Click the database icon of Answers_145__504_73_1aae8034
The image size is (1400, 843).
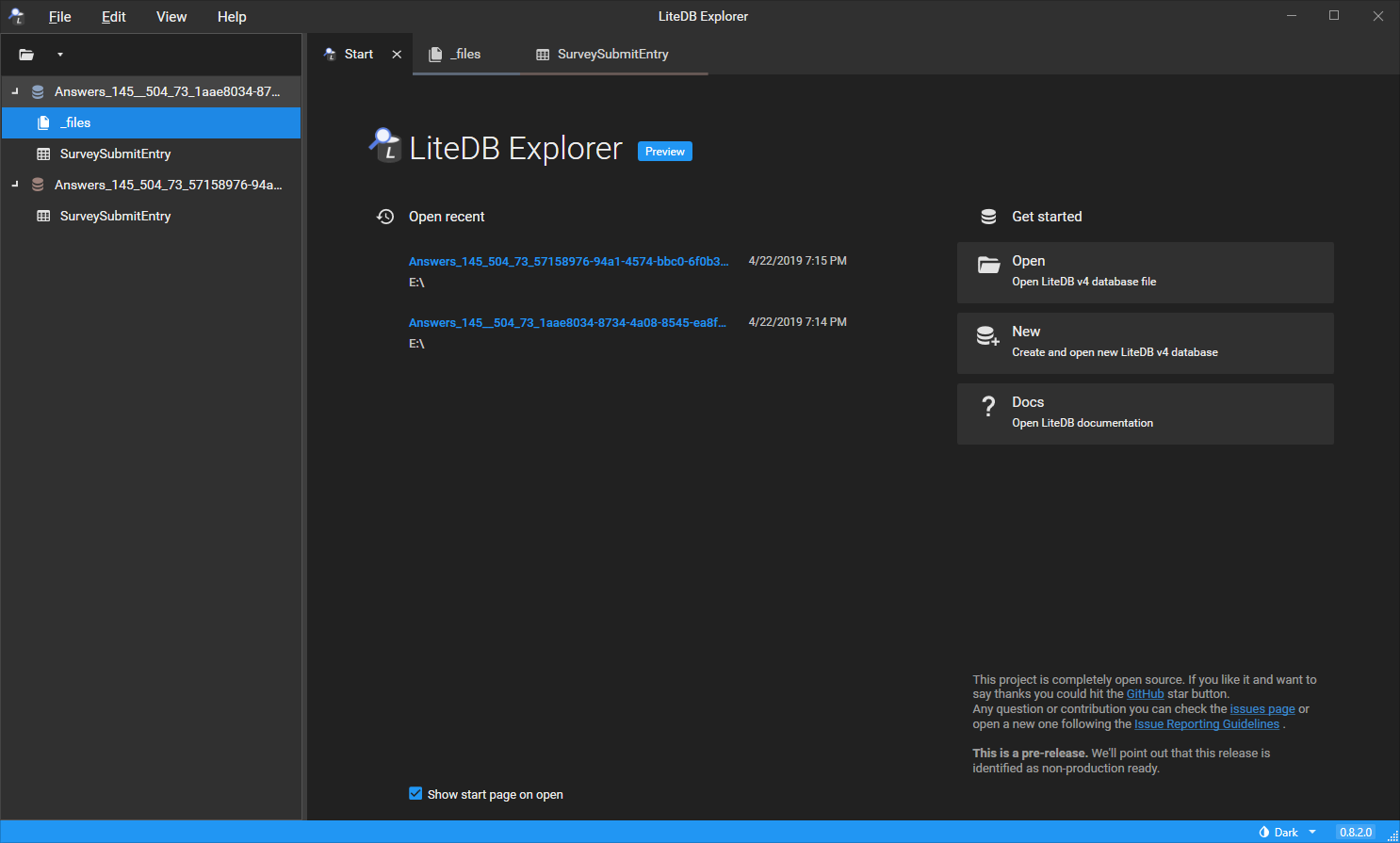(38, 92)
